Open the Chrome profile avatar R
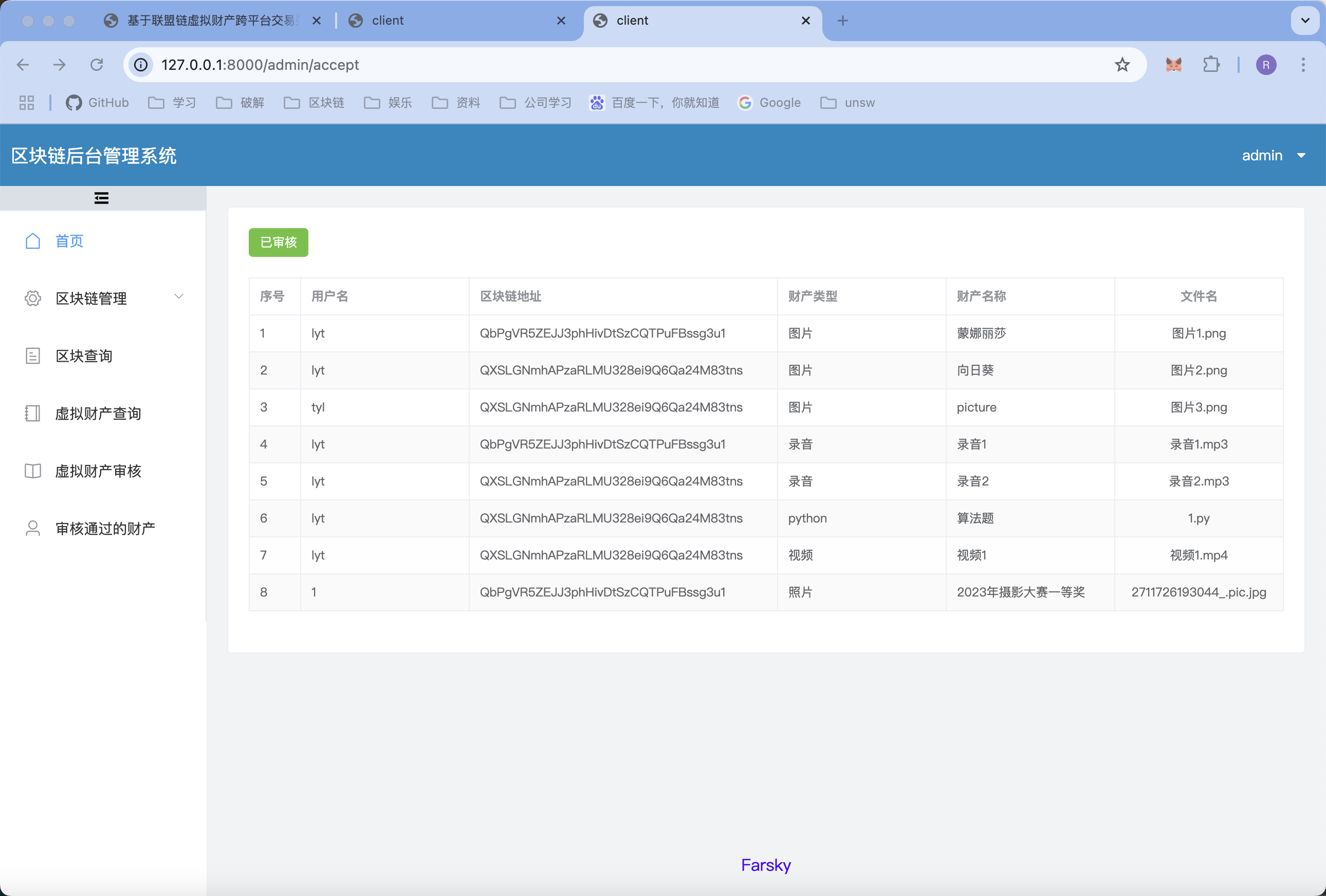 [1265, 65]
